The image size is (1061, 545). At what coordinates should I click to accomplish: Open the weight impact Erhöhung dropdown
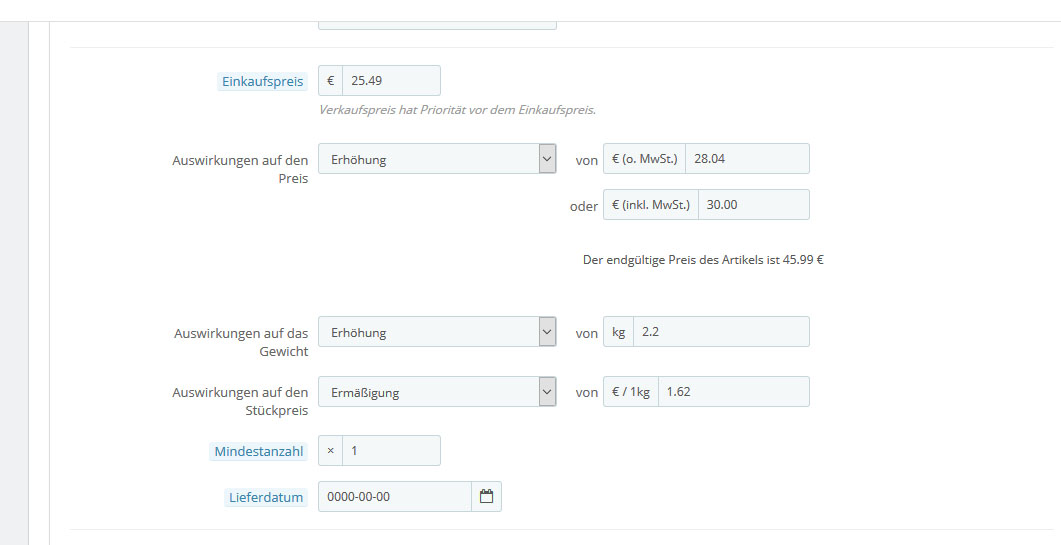pyautogui.click(x=436, y=332)
